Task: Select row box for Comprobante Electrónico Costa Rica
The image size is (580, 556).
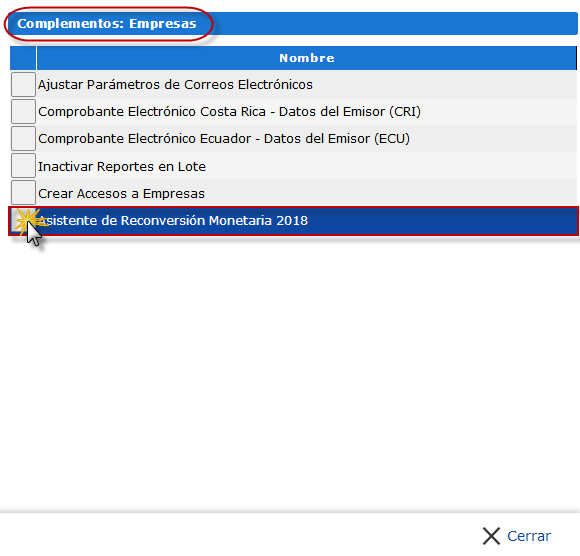Action: click(x=23, y=112)
